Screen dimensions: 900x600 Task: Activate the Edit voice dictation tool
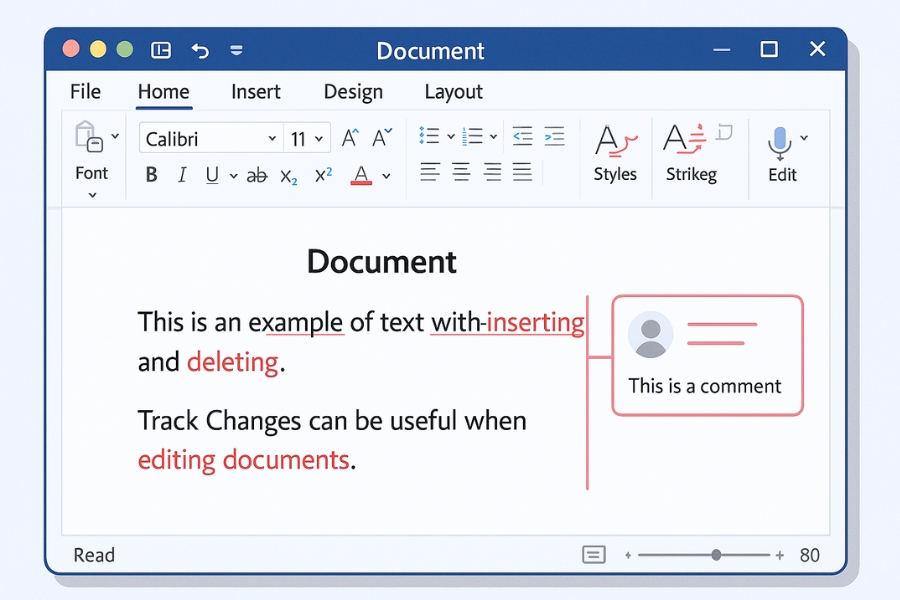[x=781, y=155]
